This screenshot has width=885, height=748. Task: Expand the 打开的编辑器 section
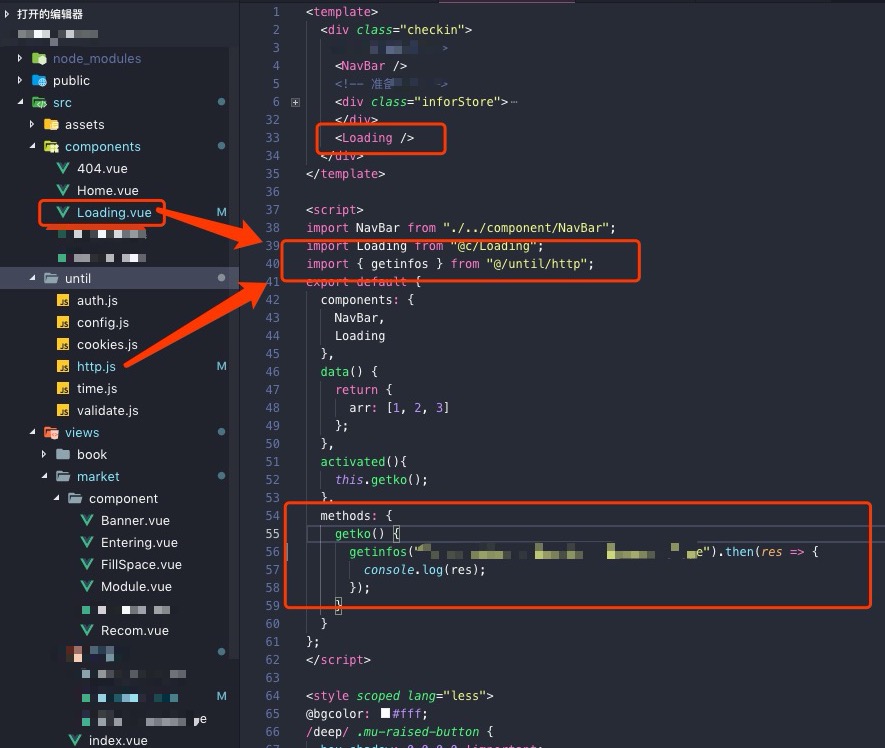click(x=7, y=14)
